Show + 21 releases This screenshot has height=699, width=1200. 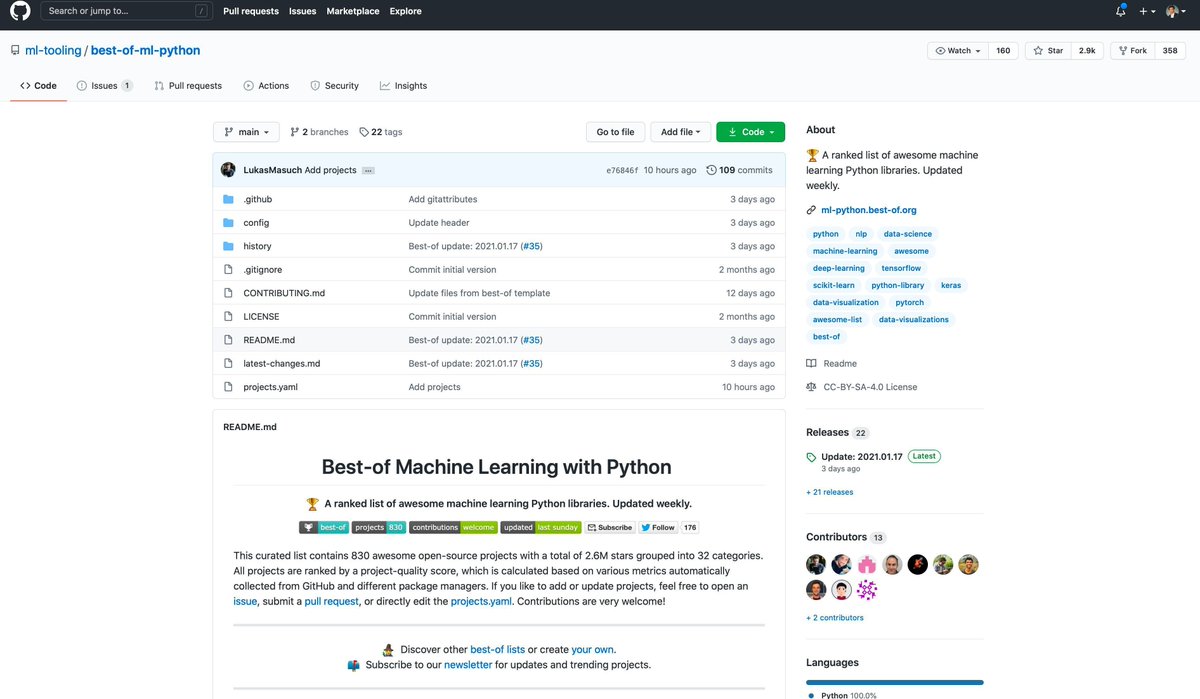[x=830, y=492]
